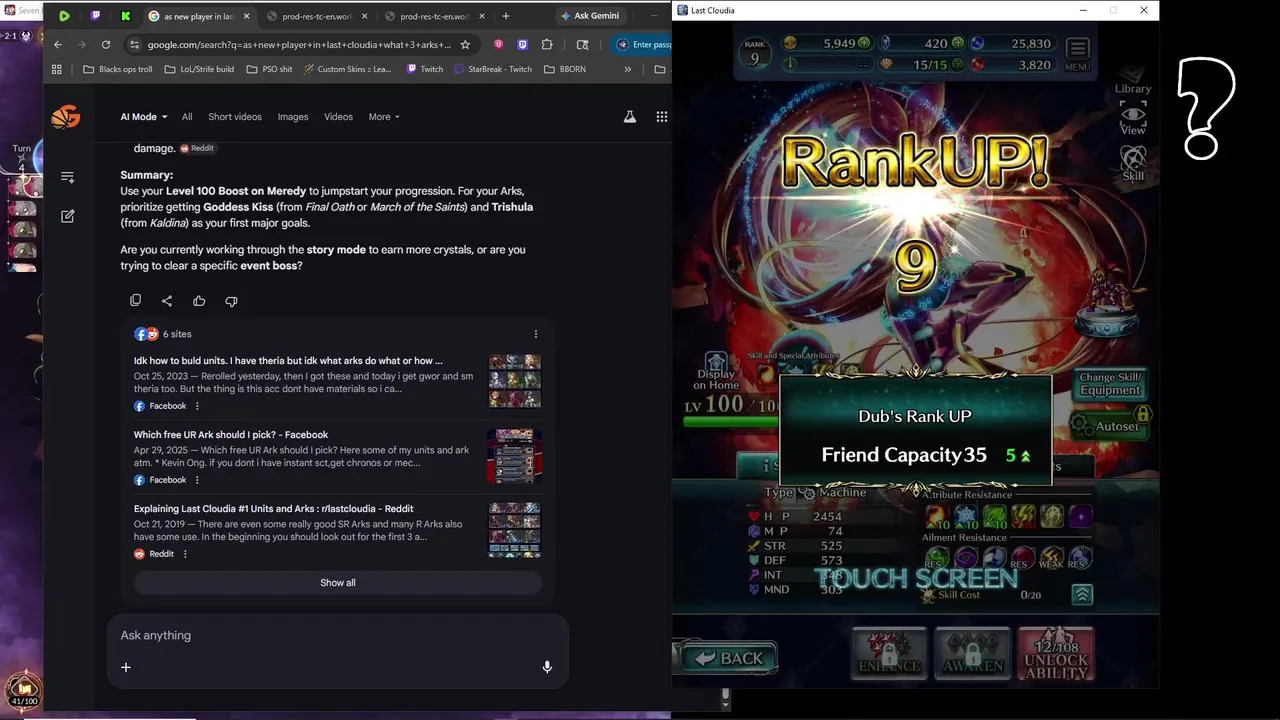Open the Skill icon in game
The width and height of the screenshot is (1280, 720).
click(x=1133, y=163)
